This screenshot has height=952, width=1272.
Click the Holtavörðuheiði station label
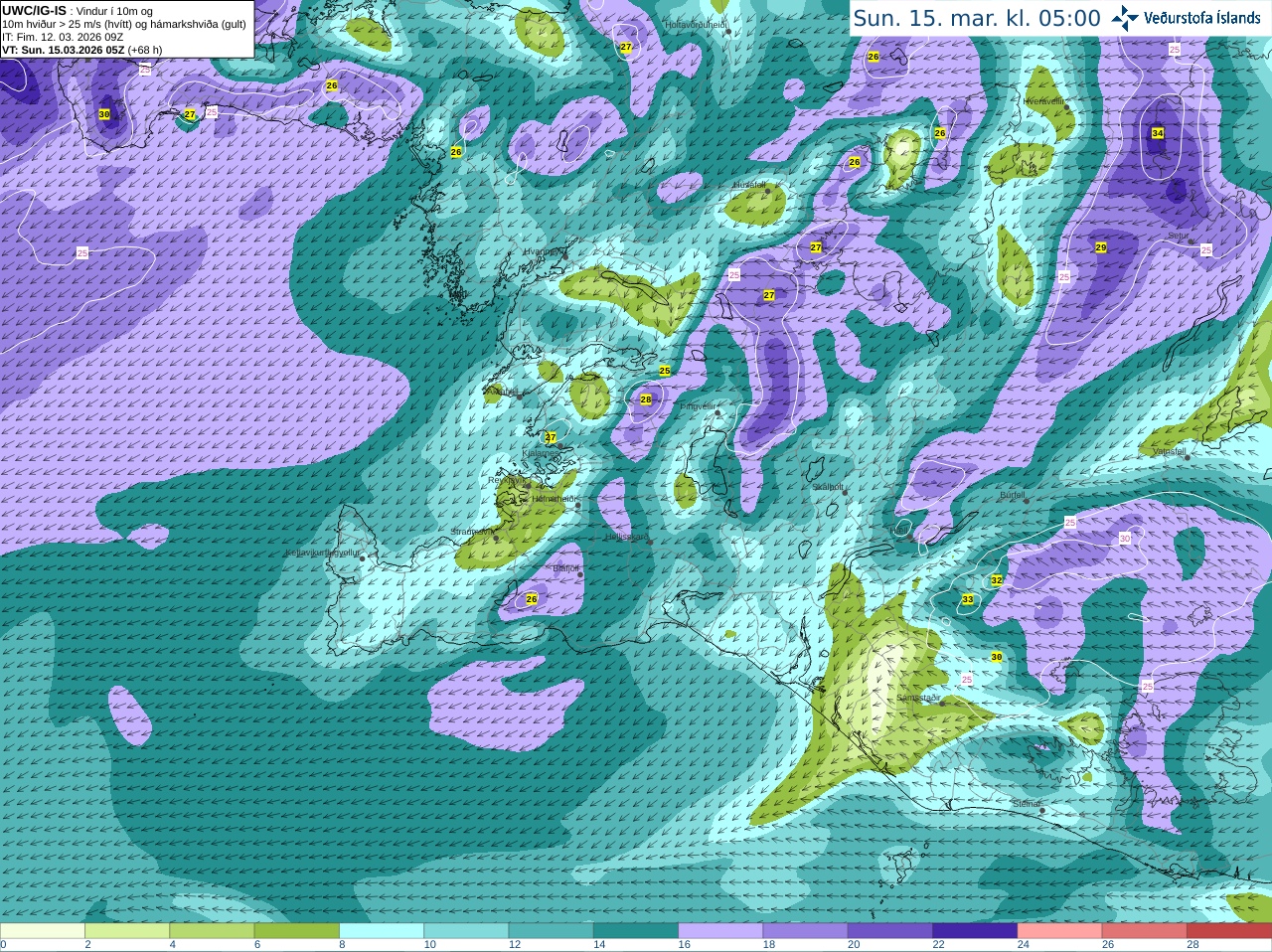click(696, 24)
